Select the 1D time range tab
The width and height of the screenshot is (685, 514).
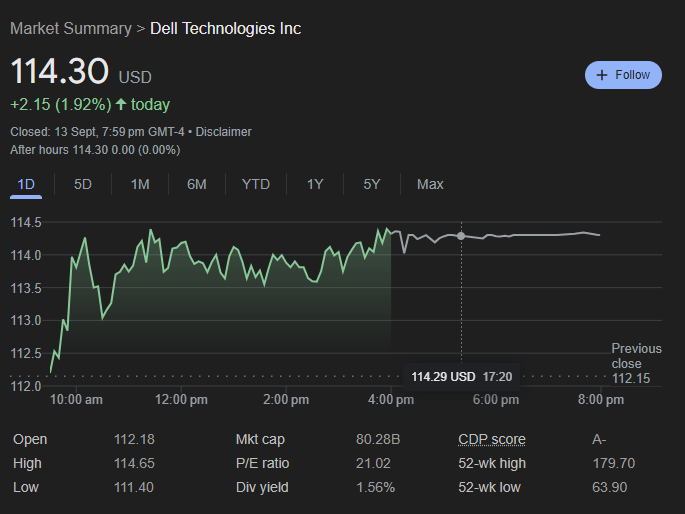coord(26,184)
